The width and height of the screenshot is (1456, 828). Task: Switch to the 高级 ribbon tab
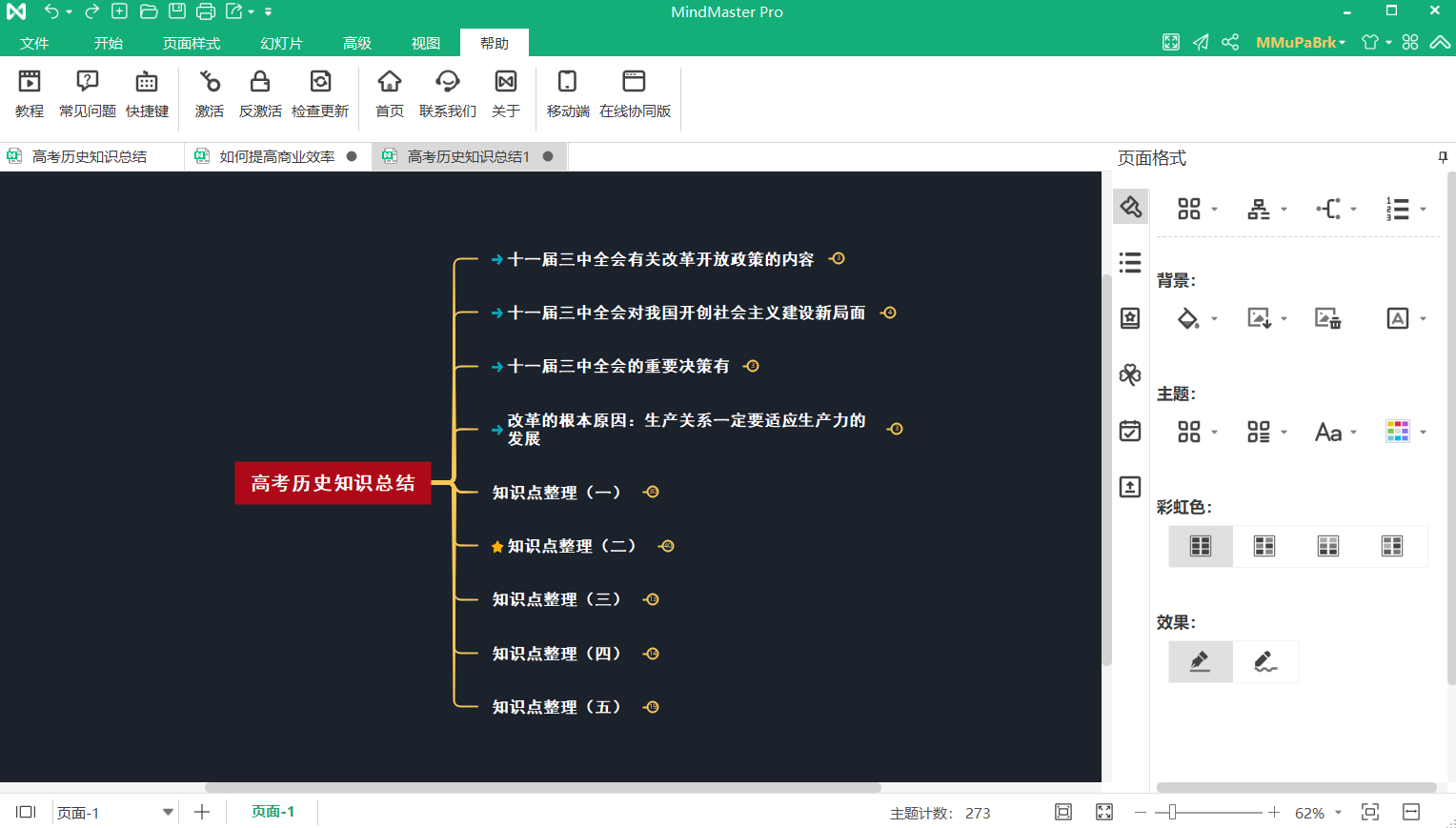point(357,43)
